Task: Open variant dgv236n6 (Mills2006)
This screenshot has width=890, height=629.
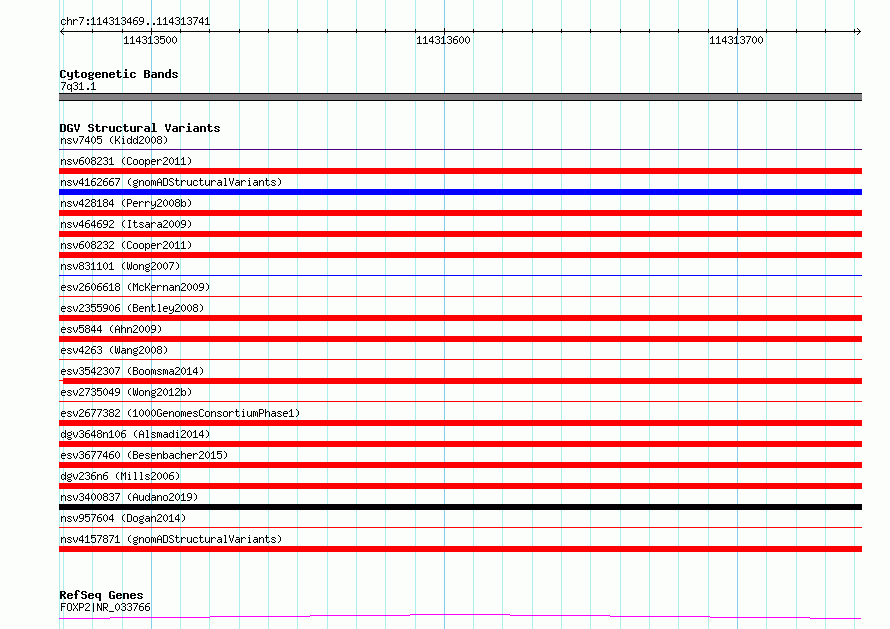Action: click(120, 476)
